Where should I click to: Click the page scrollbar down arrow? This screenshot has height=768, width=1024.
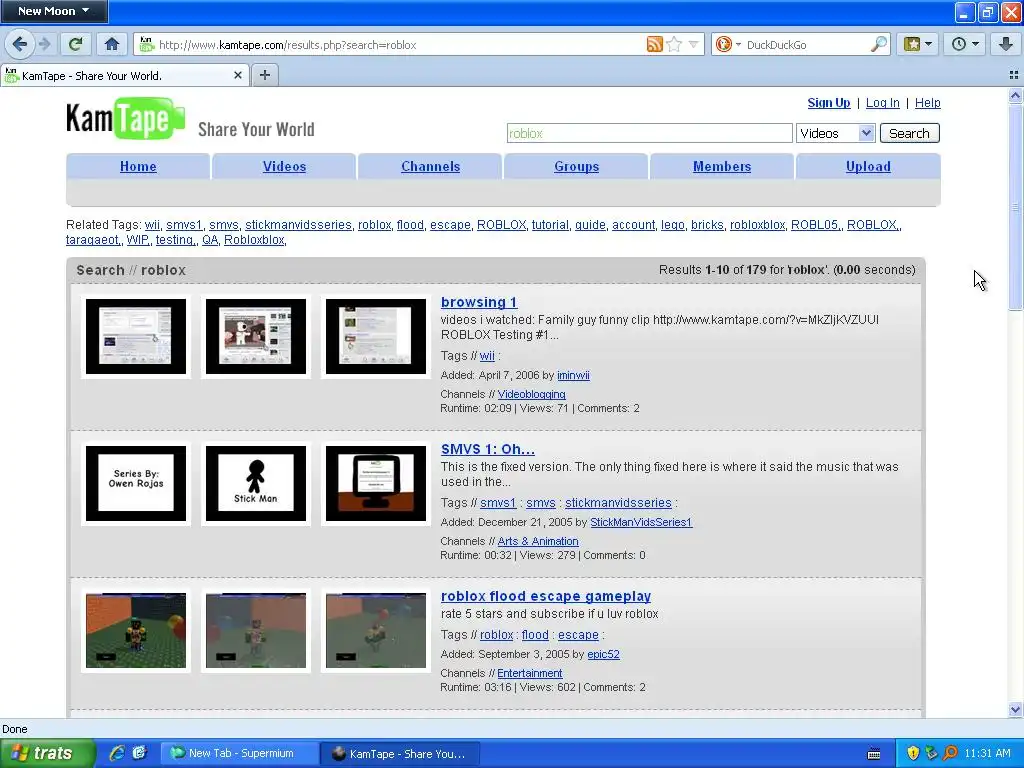pyautogui.click(x=1015, y=710)
